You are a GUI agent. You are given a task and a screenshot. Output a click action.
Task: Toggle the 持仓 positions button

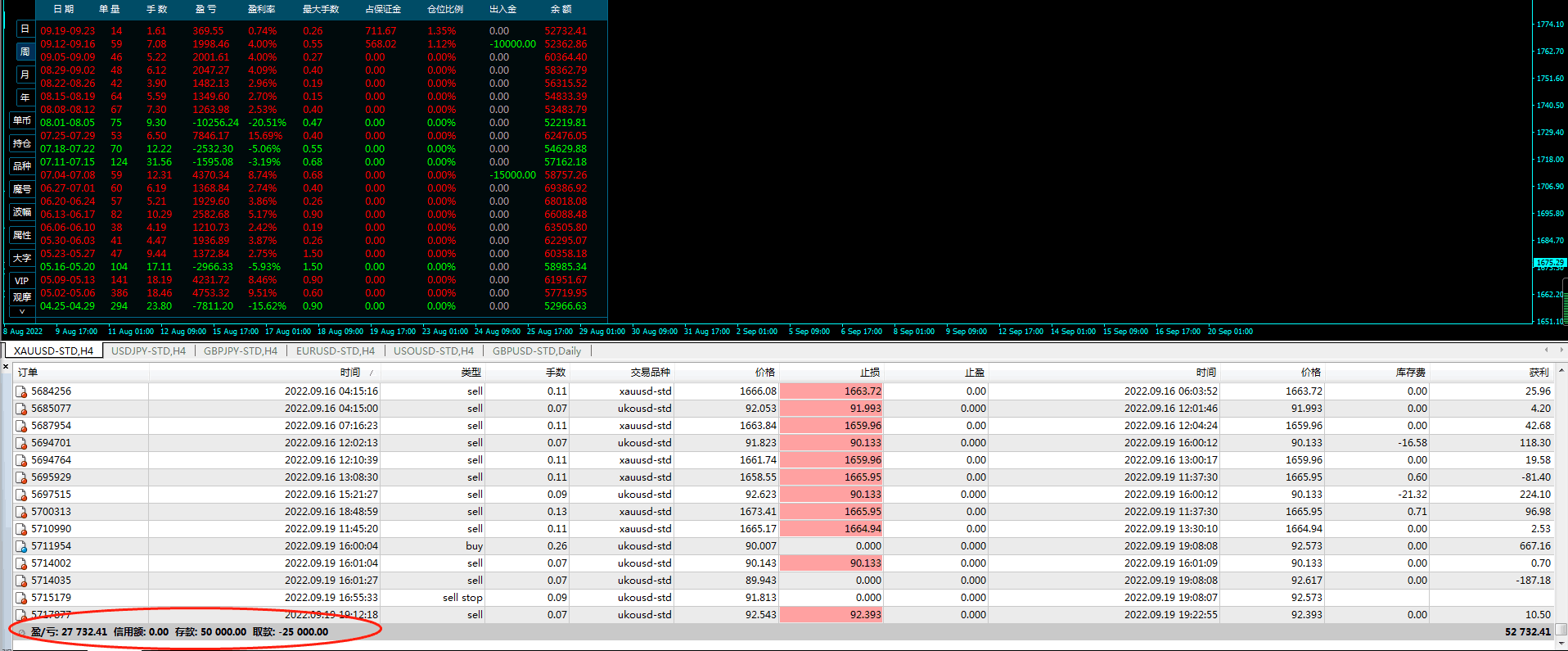click(x=22, y=143)
